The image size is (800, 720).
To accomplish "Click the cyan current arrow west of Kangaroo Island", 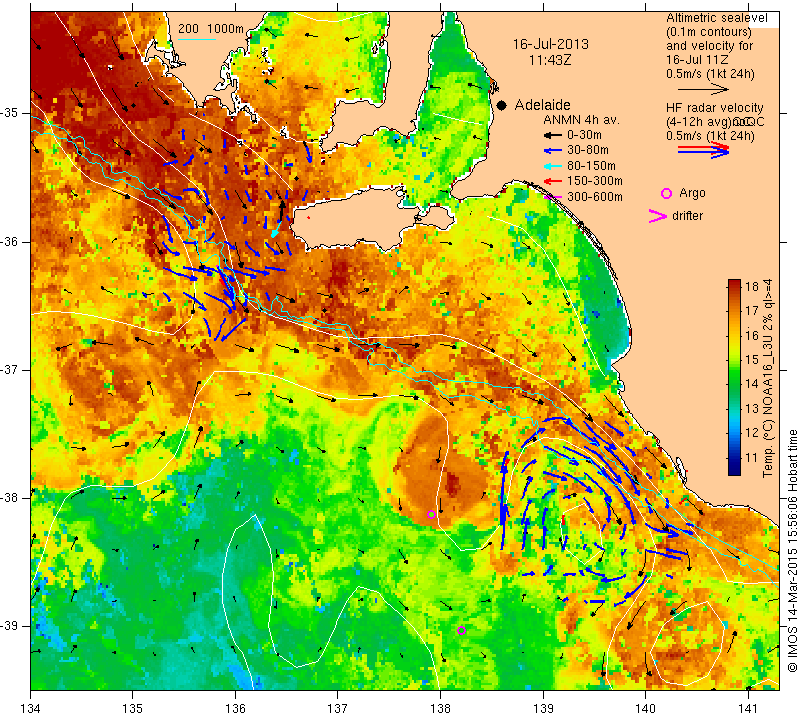I will pos(276,231).
